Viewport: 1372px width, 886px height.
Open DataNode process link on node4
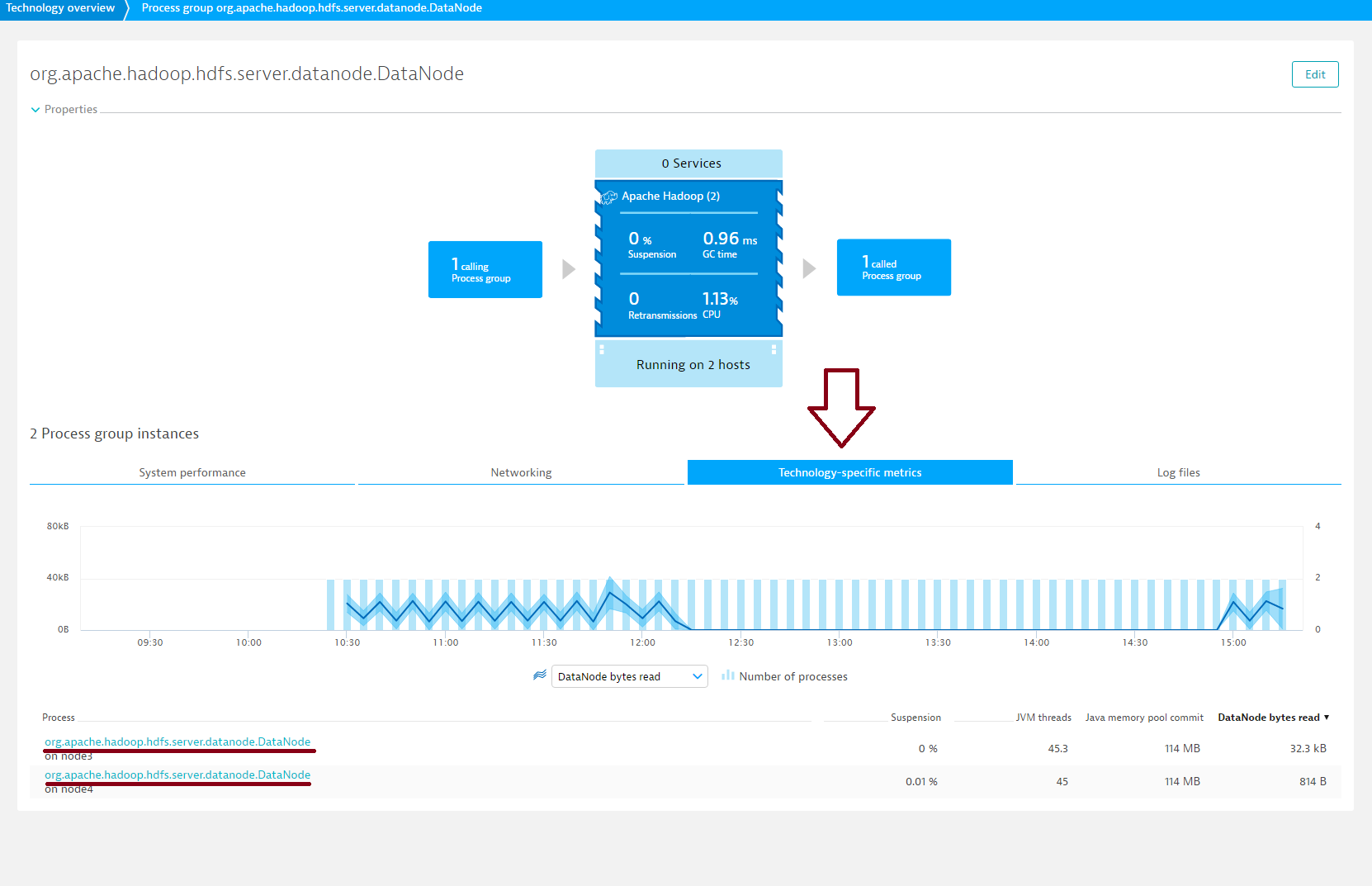point(177,775)
